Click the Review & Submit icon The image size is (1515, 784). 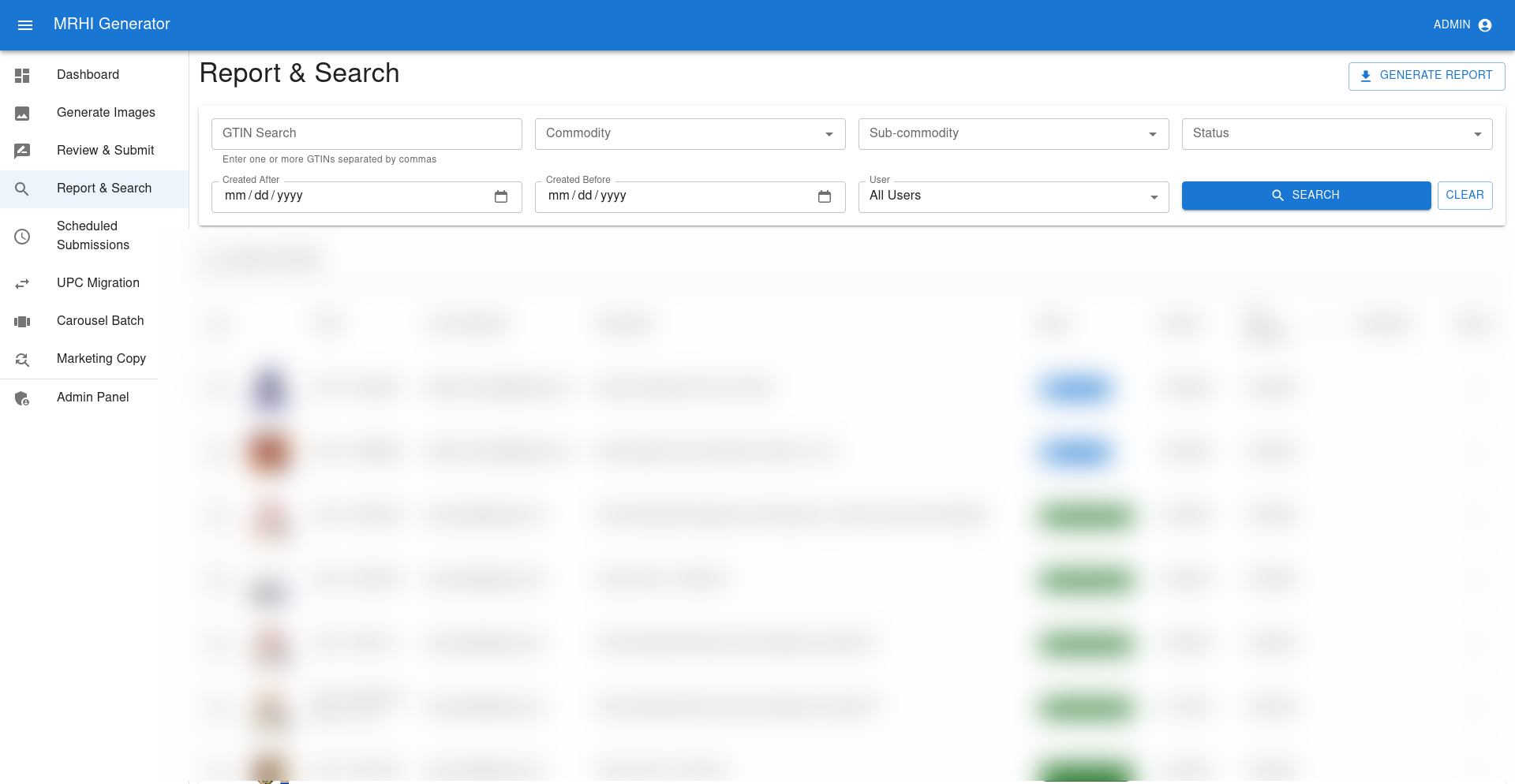click(21, 151)
